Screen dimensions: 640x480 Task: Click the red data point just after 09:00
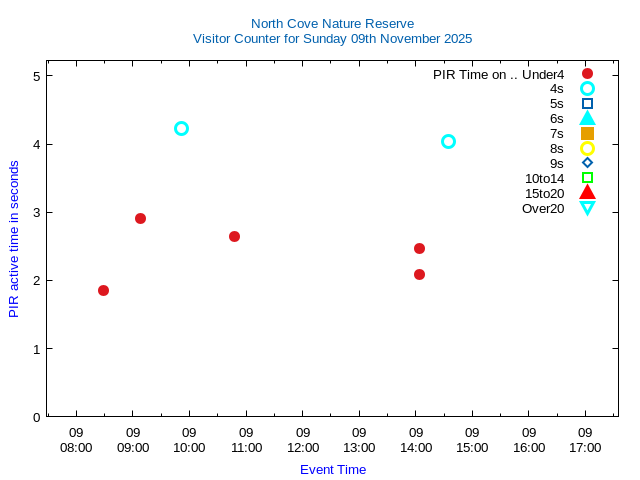point(140,218)
